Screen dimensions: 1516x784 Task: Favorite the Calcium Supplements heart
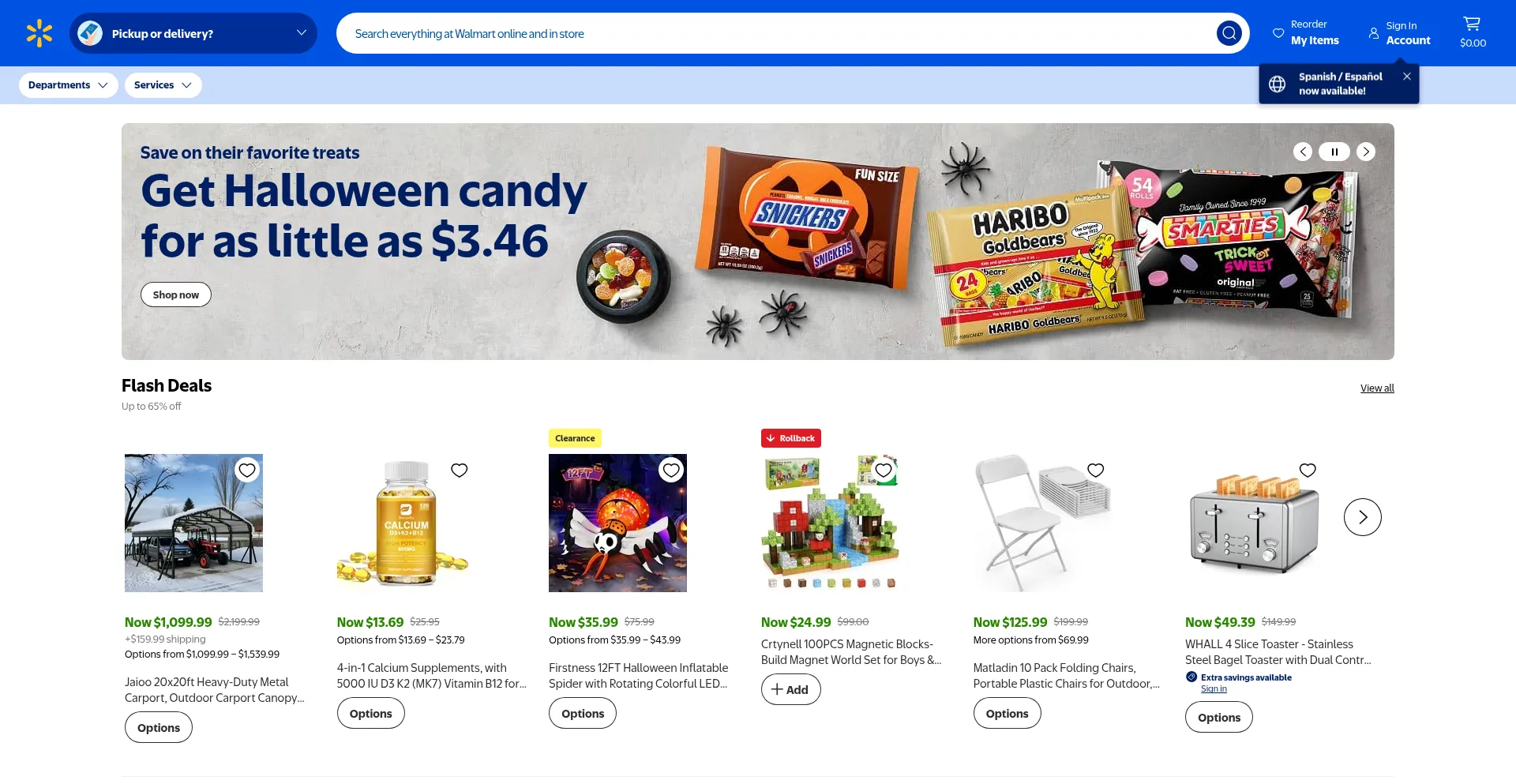tap(460, 471)
